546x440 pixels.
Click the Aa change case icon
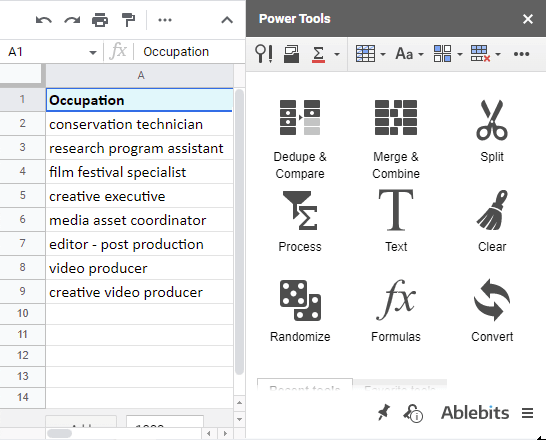[x=404, y=54]
